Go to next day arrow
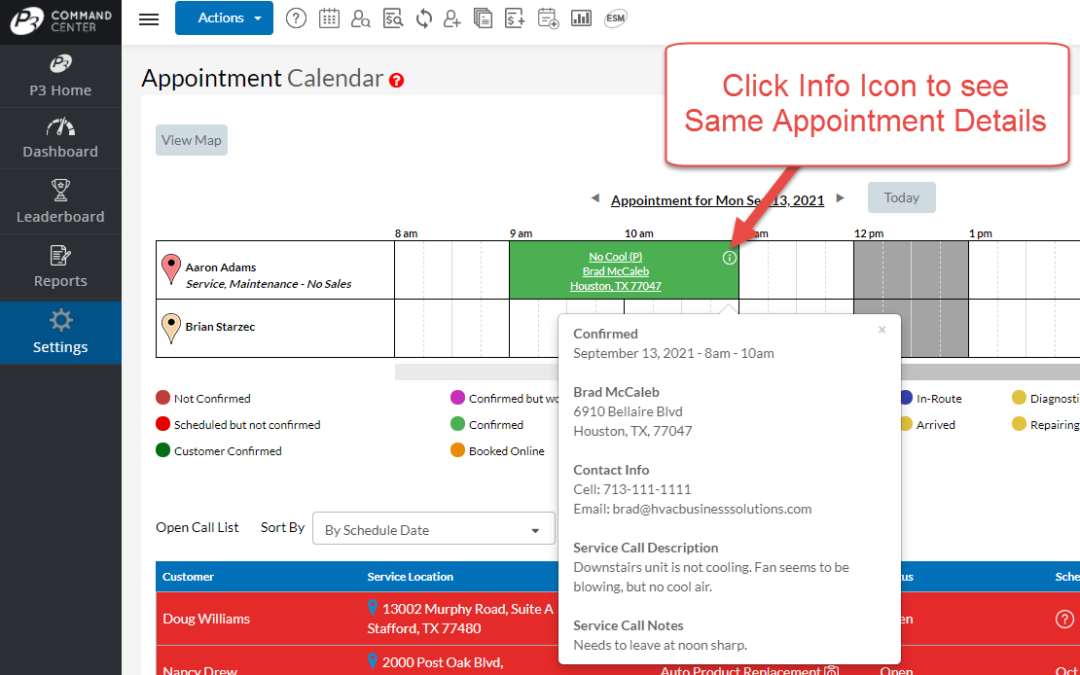The width and height of the screenshot is (1080, 675). [840, 199]
